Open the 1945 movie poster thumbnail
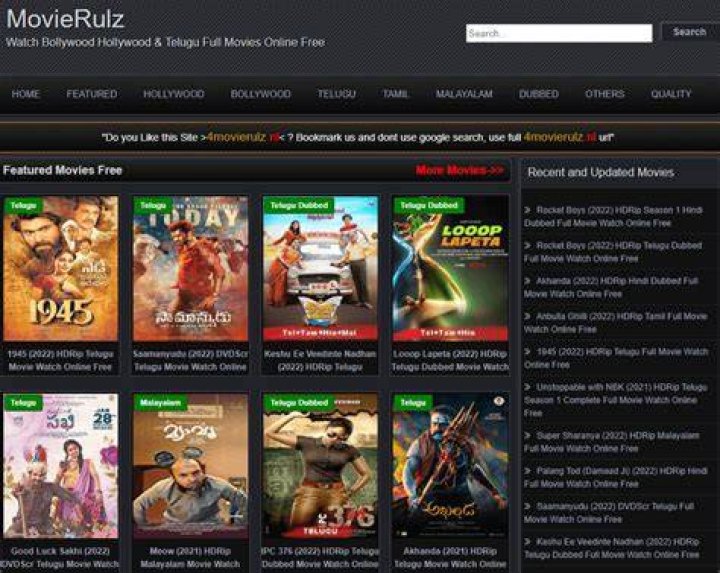Image resolution: width=720 pixels, height=573 pixels. [x=61, y=269]
